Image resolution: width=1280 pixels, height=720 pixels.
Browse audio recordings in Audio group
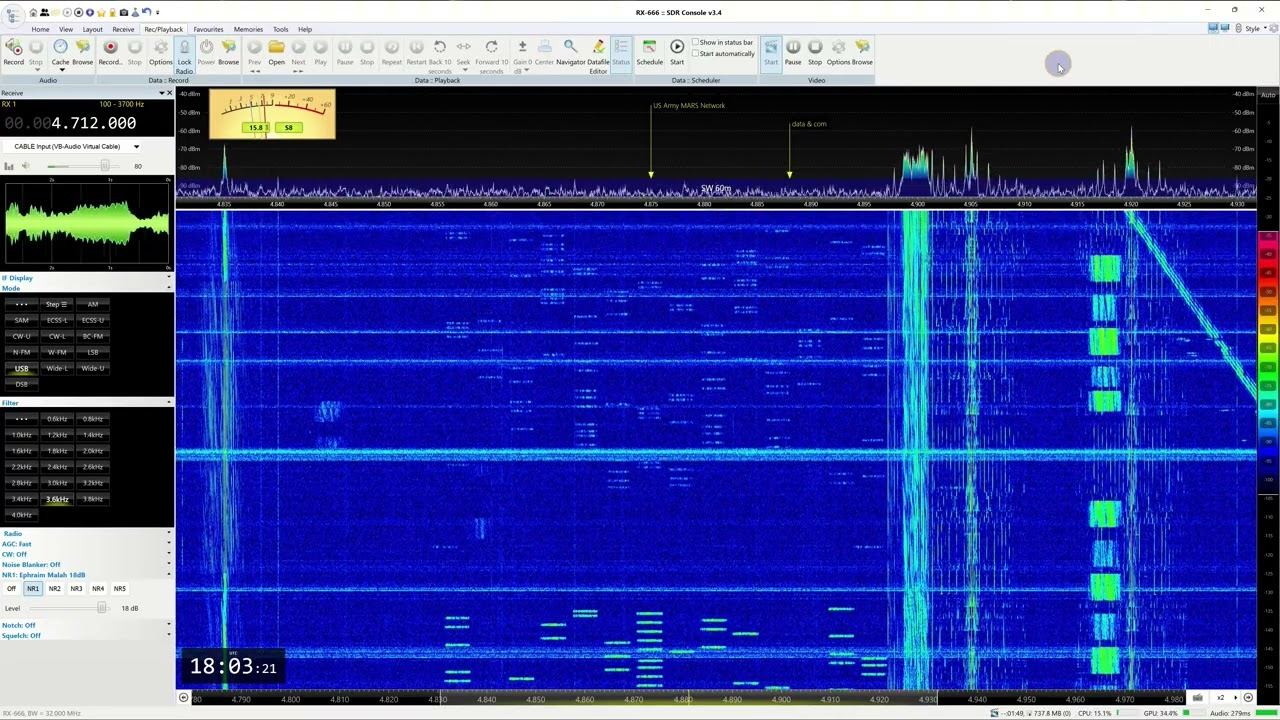coord(82,51)
